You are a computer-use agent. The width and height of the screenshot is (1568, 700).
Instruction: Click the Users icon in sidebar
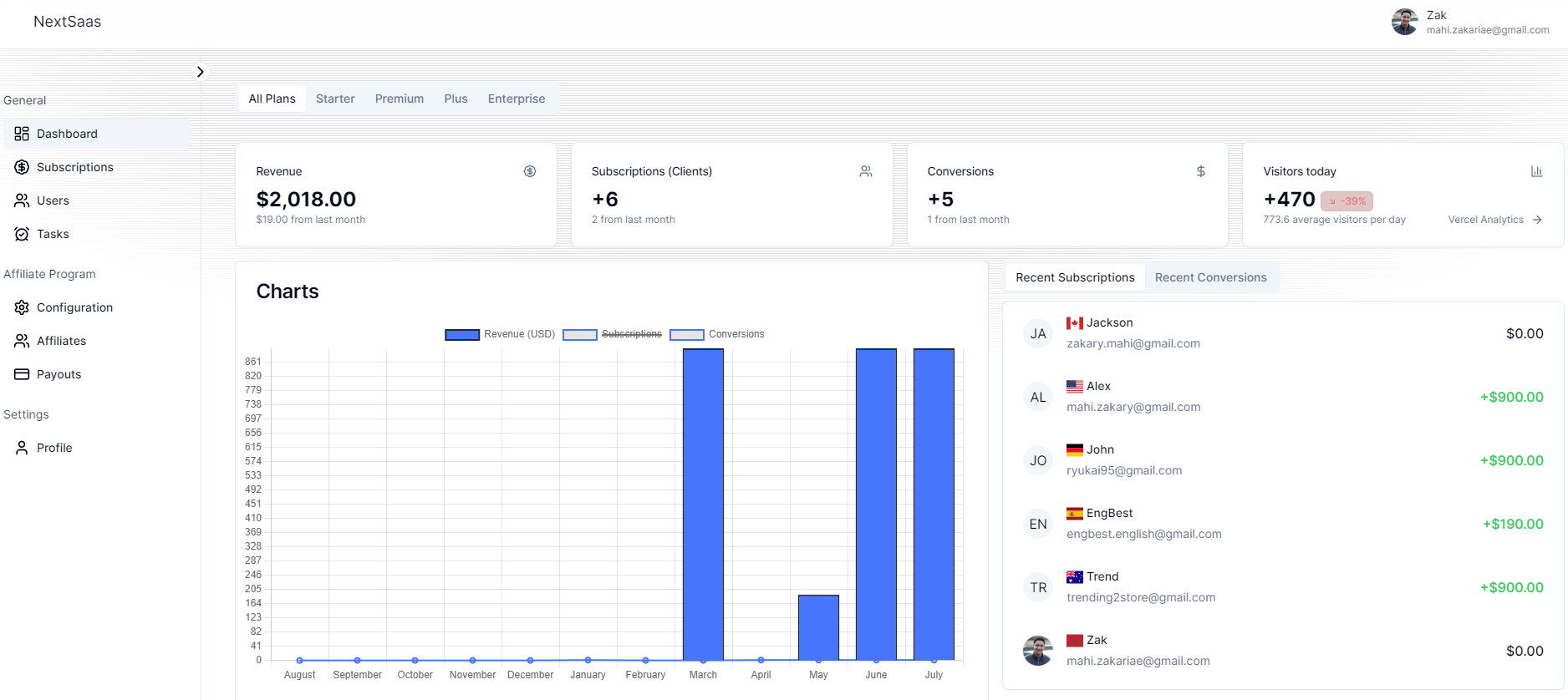[22, 200]
